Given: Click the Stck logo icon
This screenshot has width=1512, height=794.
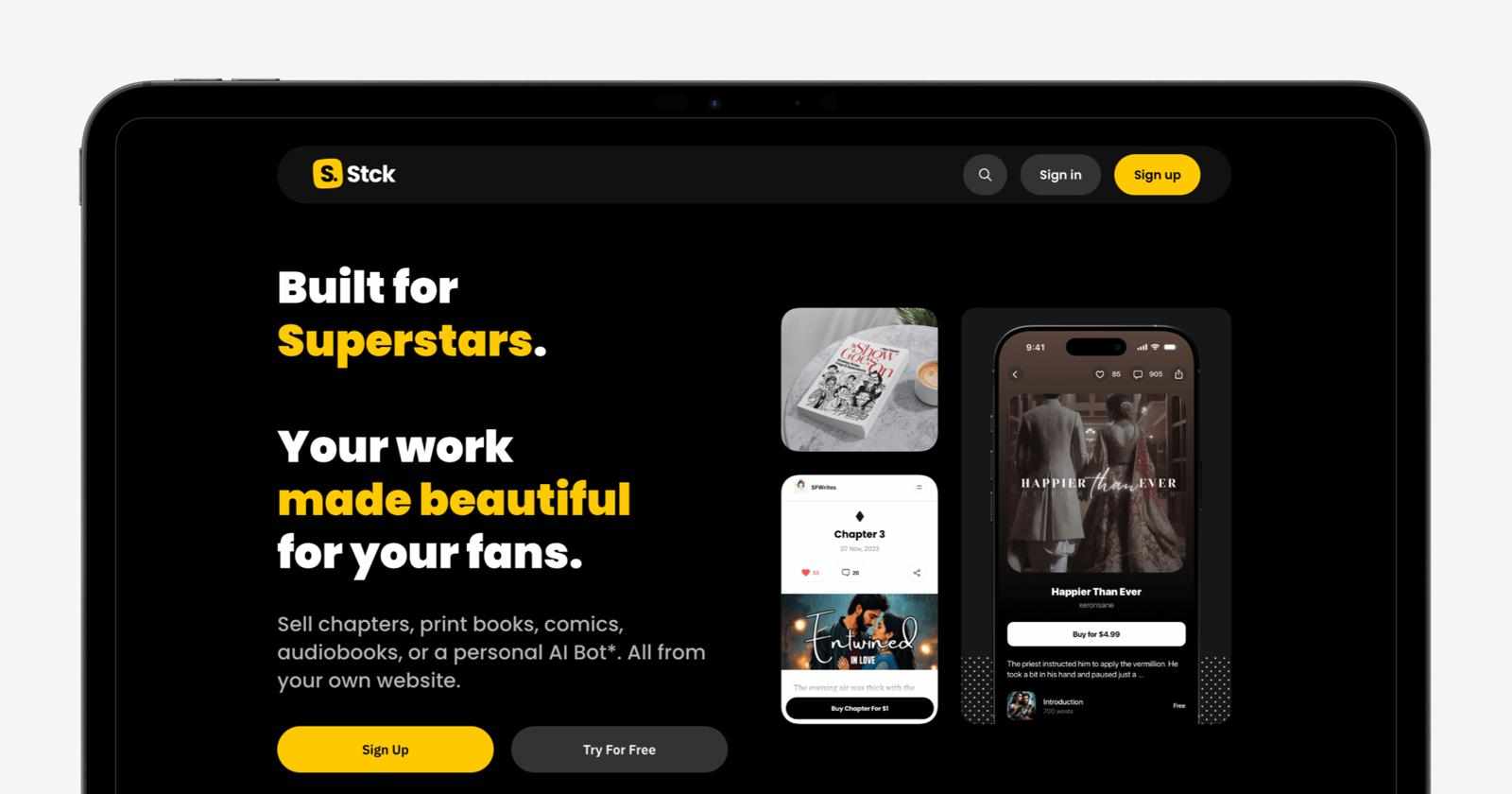Looking at the screenshot, I should (327, 174).
